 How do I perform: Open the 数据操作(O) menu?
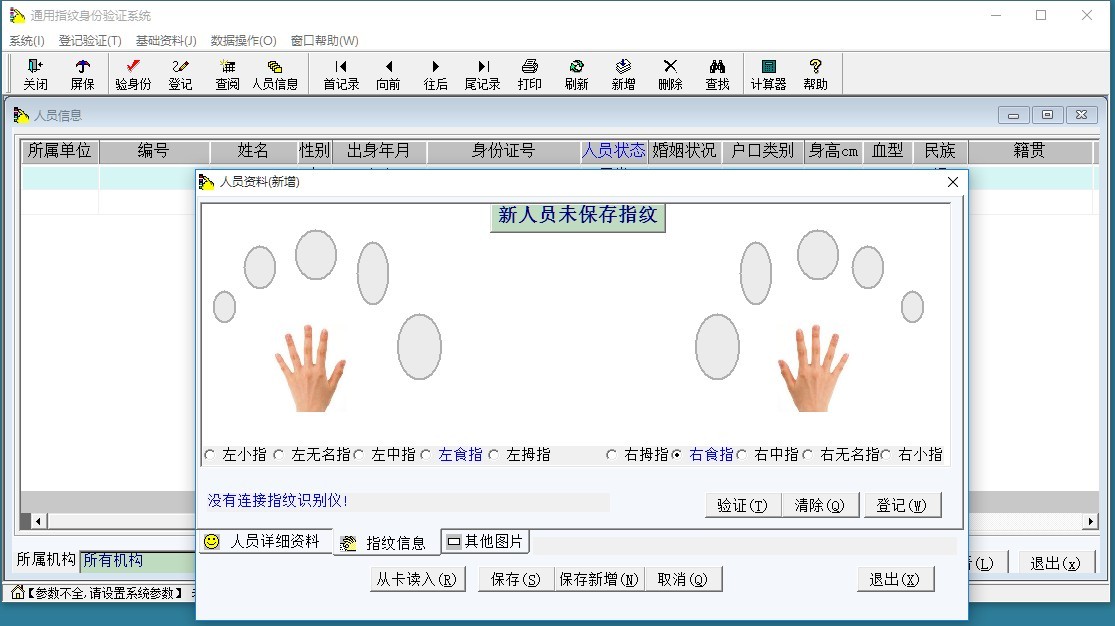pos(243,41)
